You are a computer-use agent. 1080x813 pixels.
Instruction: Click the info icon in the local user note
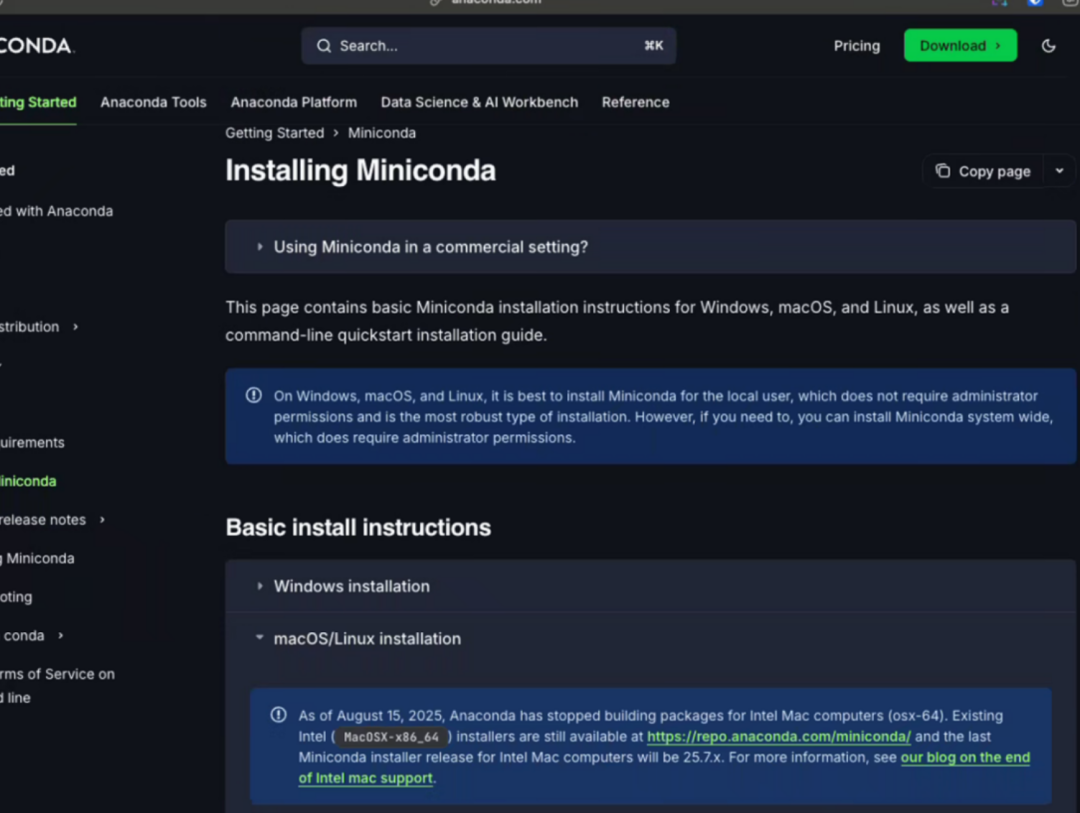pyautogui.click(x=254, y=395)
